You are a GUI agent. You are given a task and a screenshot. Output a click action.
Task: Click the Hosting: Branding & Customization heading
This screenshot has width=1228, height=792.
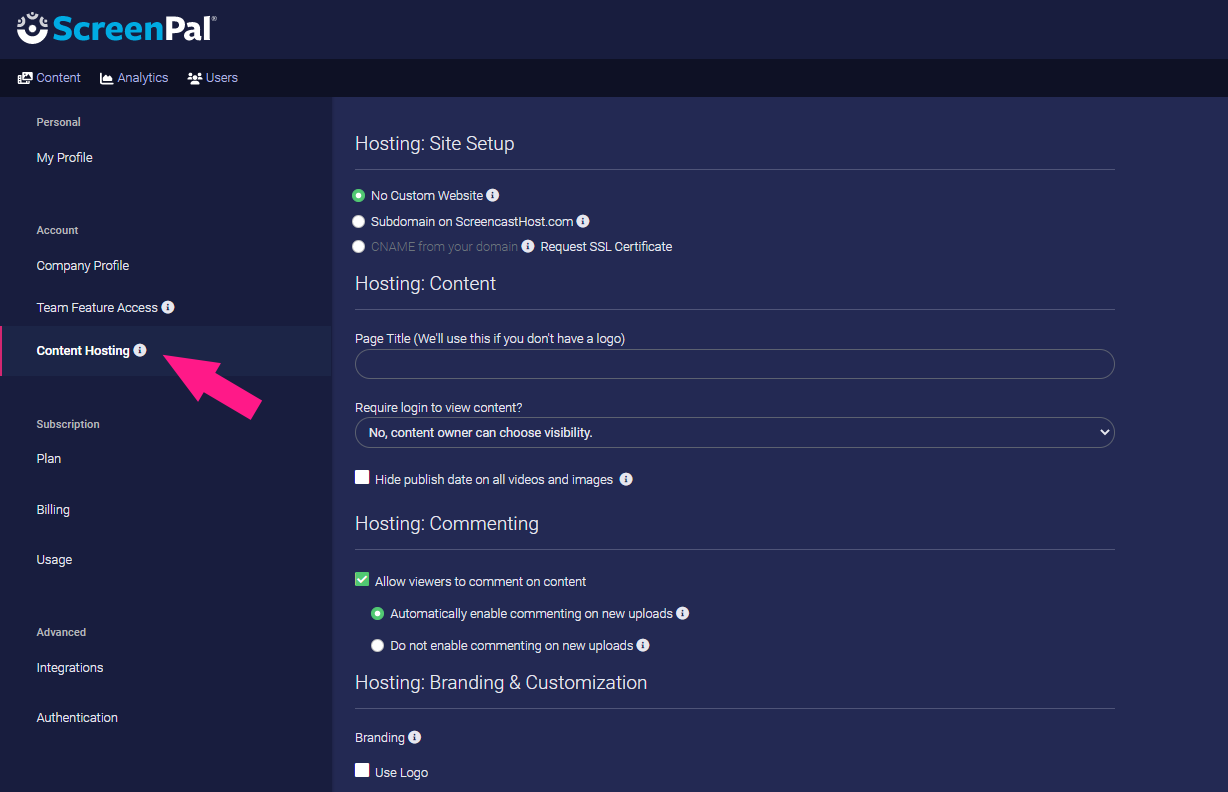(501, 682)
